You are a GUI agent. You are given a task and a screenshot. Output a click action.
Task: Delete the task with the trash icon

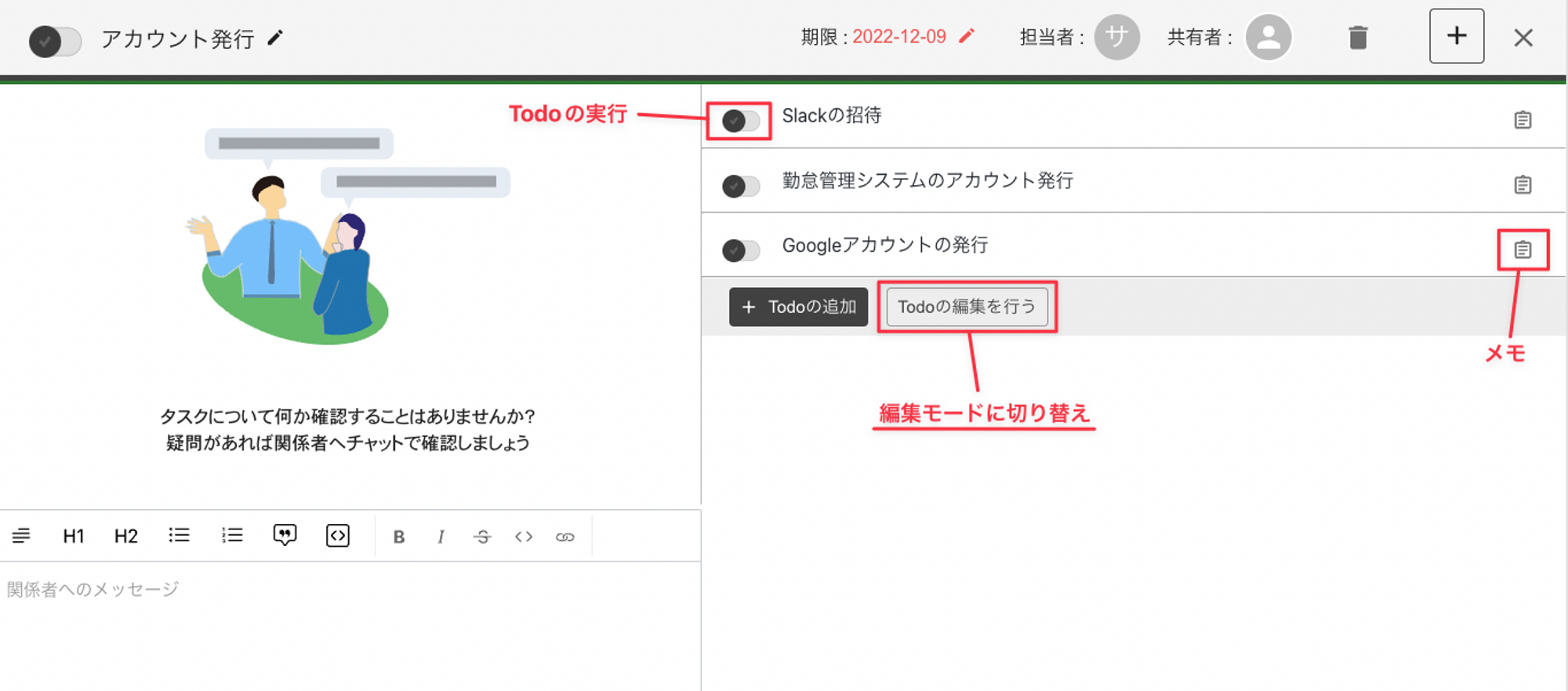click(x=1358, y=38)
